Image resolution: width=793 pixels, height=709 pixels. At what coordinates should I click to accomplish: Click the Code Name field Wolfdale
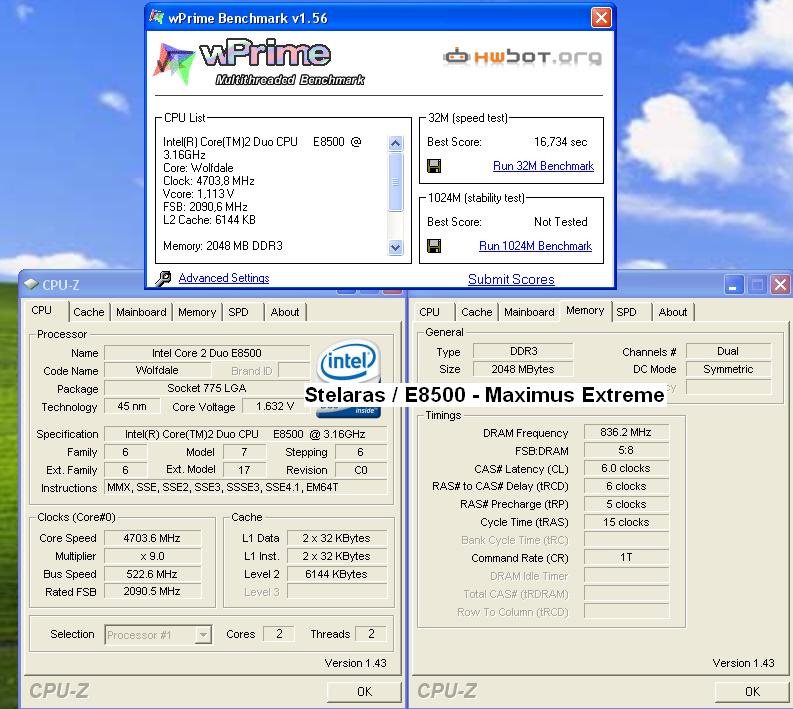157,370
